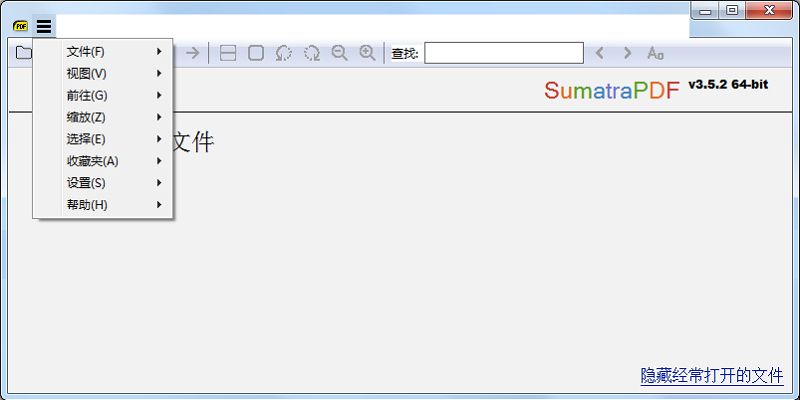This screenshot has height=400, width=800.
Task: Focus the 查找 search input field
Action: [x=503, y=53]
